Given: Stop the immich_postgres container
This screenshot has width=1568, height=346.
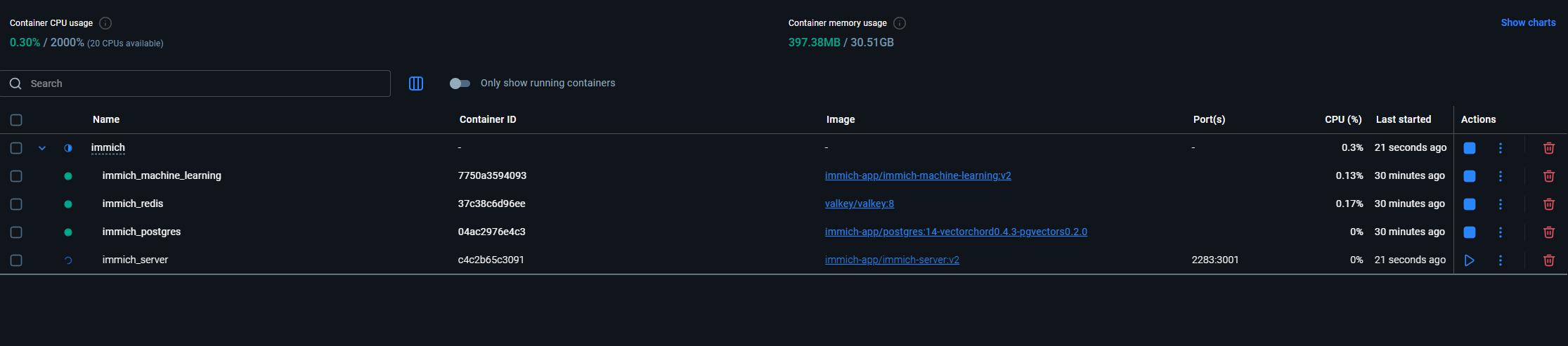Looking at the screenshot, I should click(x=1469, y=232).
